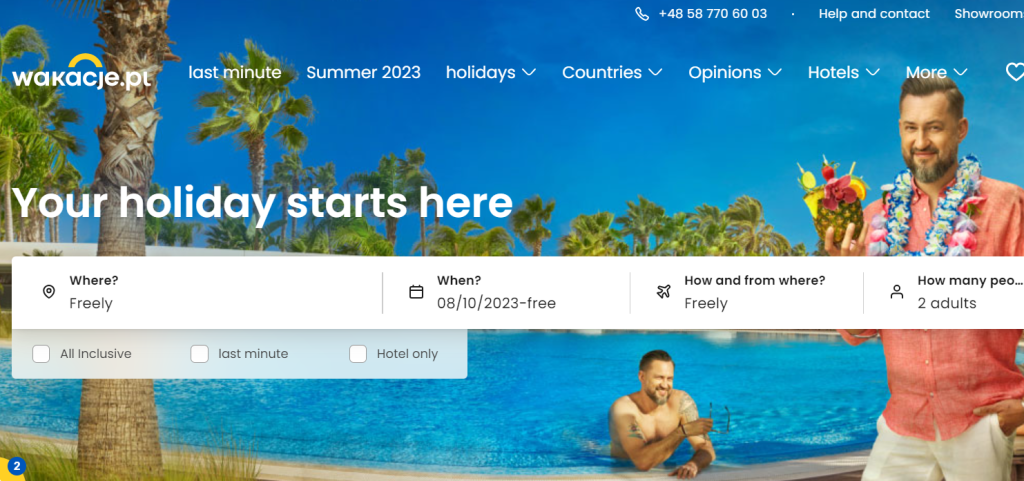The height and width of the screenshot is (481, 1024).
Task: Click the blue notification badge showing 2
Action: tap(17, 467)
